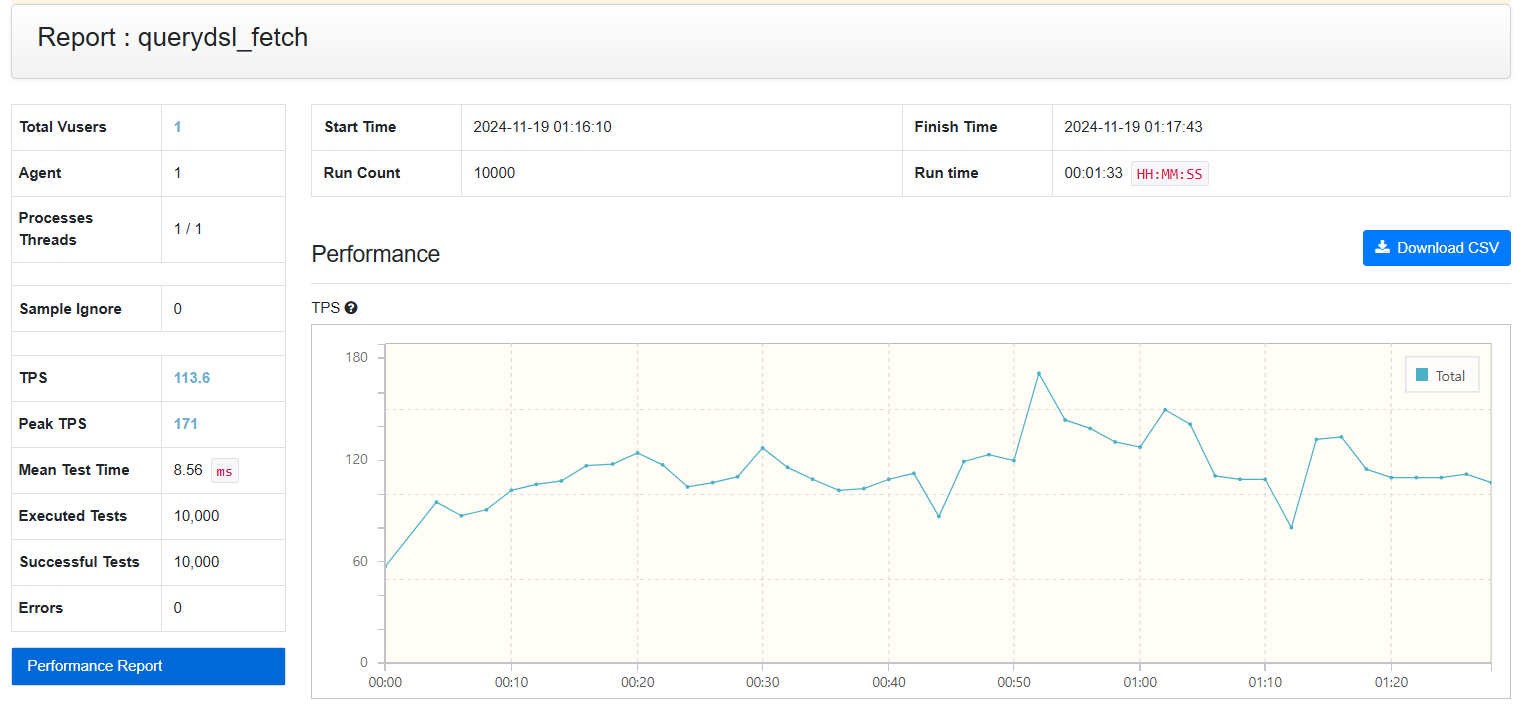Click the 01:20 x-axis label

1391,682
